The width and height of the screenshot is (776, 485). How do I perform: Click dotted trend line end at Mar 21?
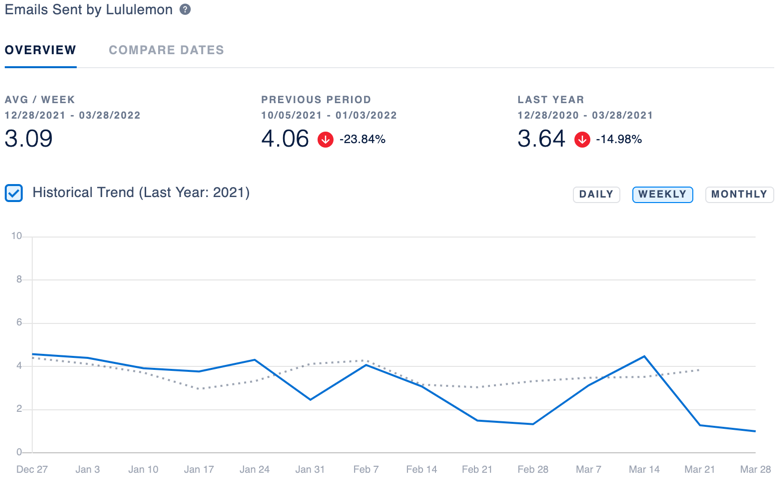coord(699,370)
